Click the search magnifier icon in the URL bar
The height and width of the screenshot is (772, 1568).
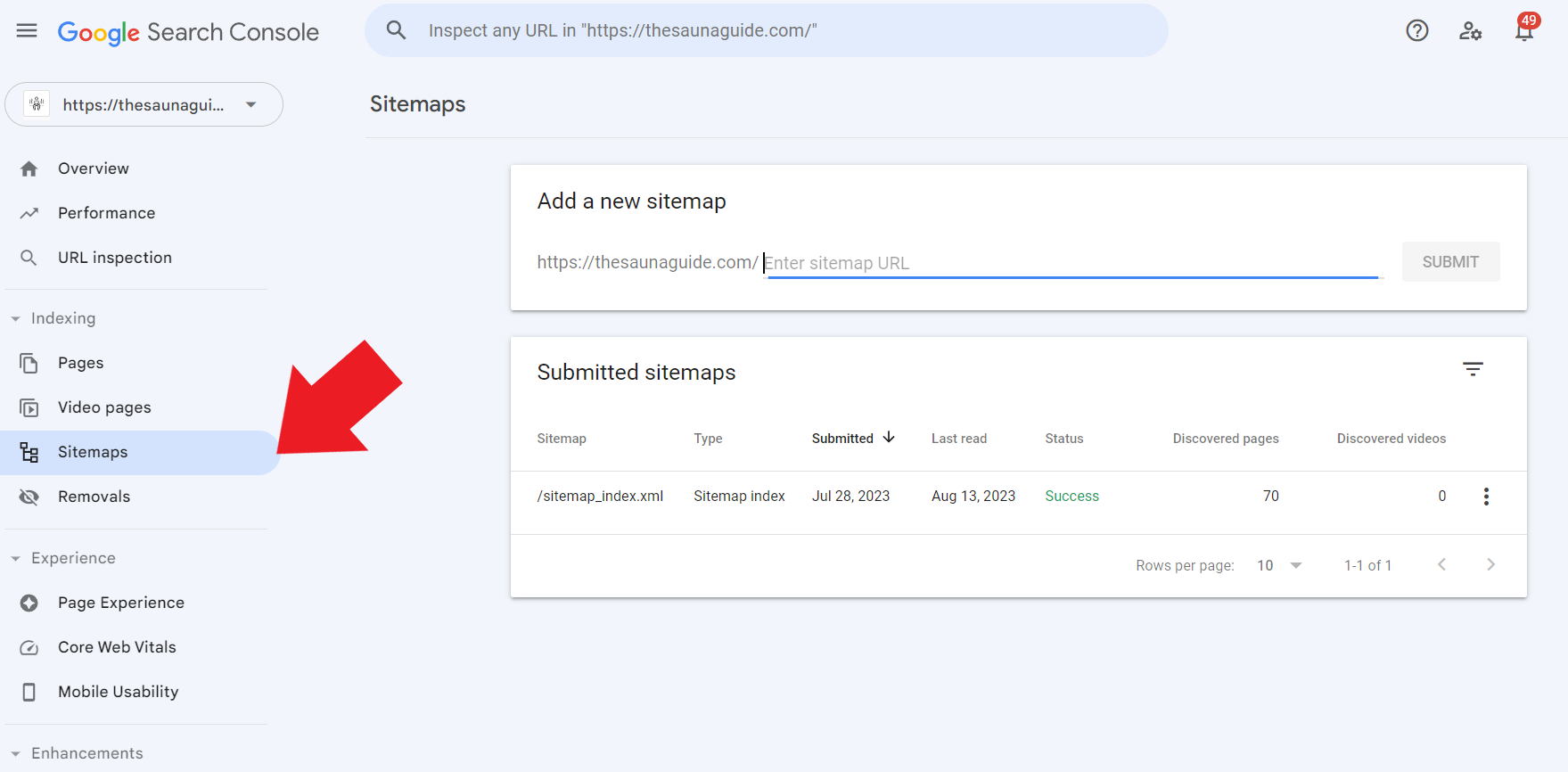coord(396,30)
